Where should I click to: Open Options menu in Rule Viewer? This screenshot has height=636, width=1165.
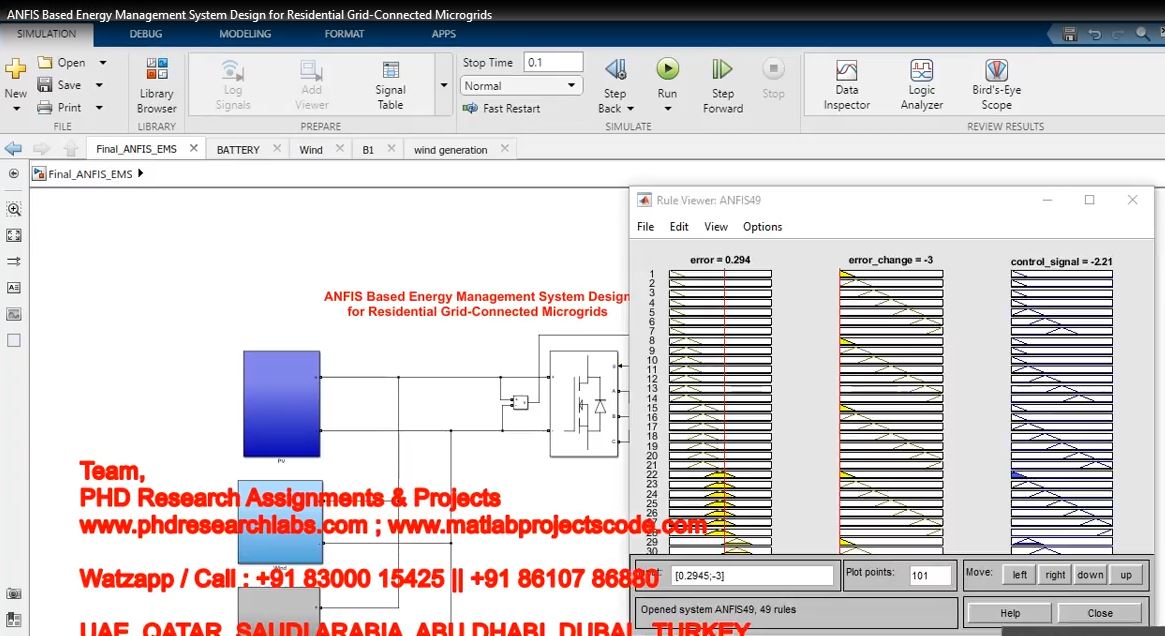coord(762,227)
